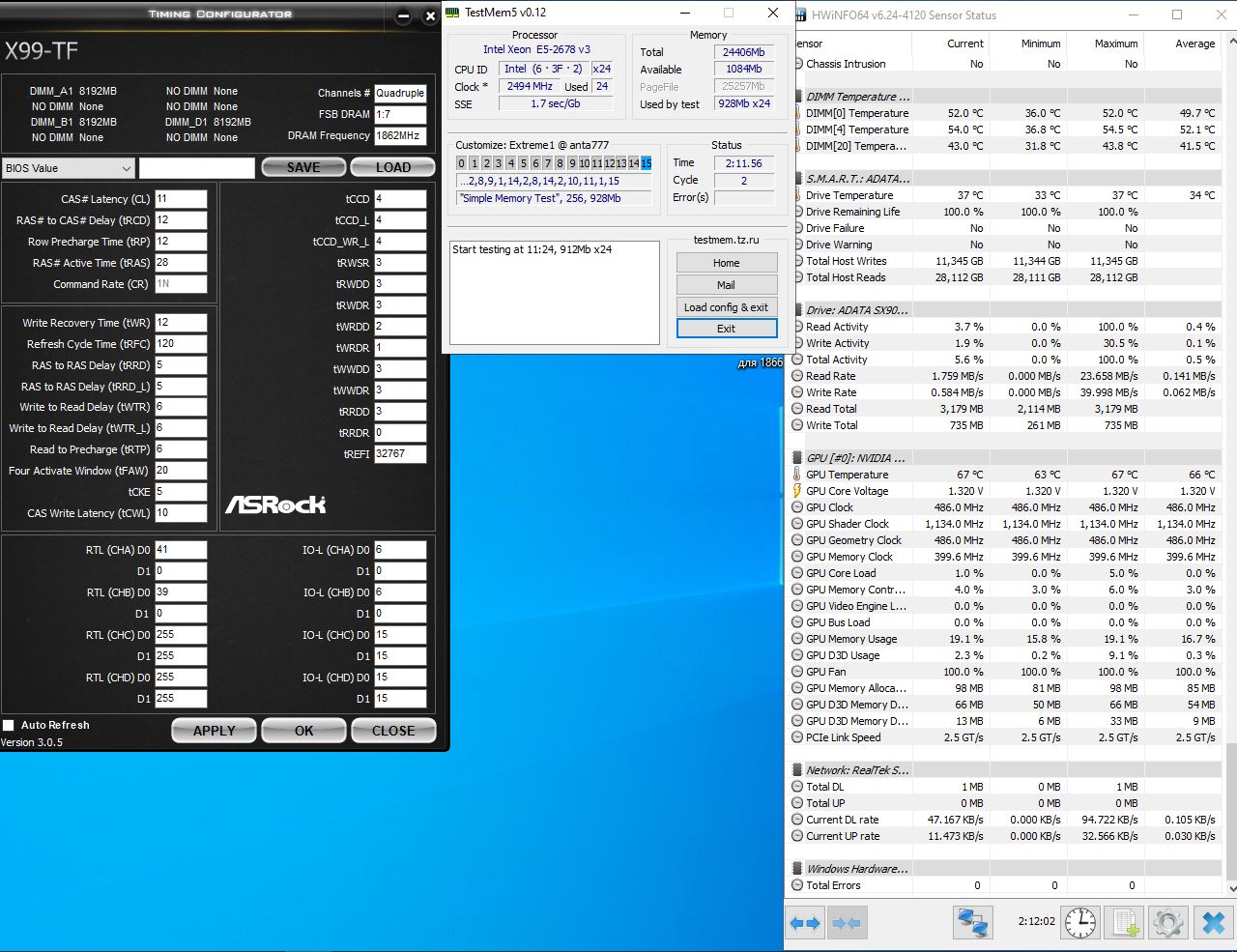This screenshot has width=1237, height=952.
Task: Start logging with the sheet-plus icon
Action: click(1125, 922)
